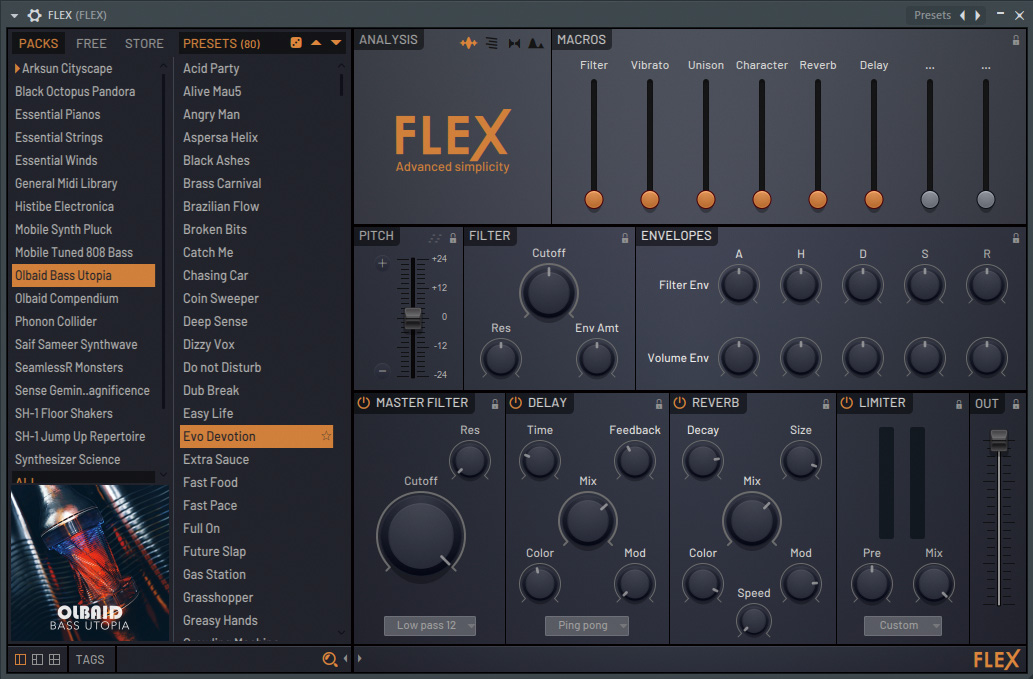Lock the Master Filter section
This screenshot has height=679, width=1033.
coord(495,404)
